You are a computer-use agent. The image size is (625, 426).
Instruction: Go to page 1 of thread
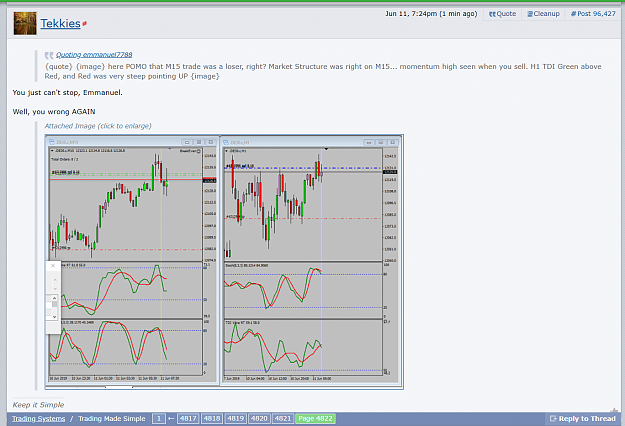tap(159, 418)
